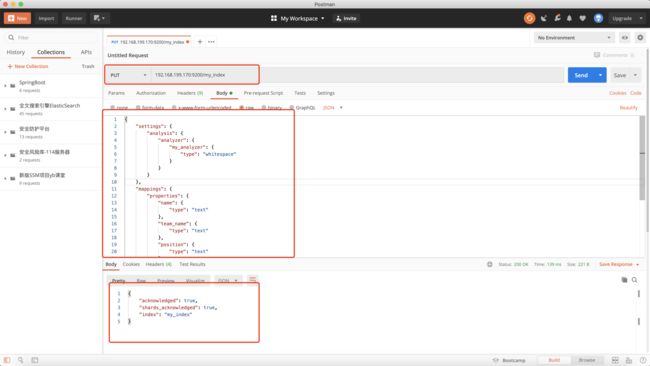Select the none body type
Screen dimensions: 650x366
tap(119, 107)
